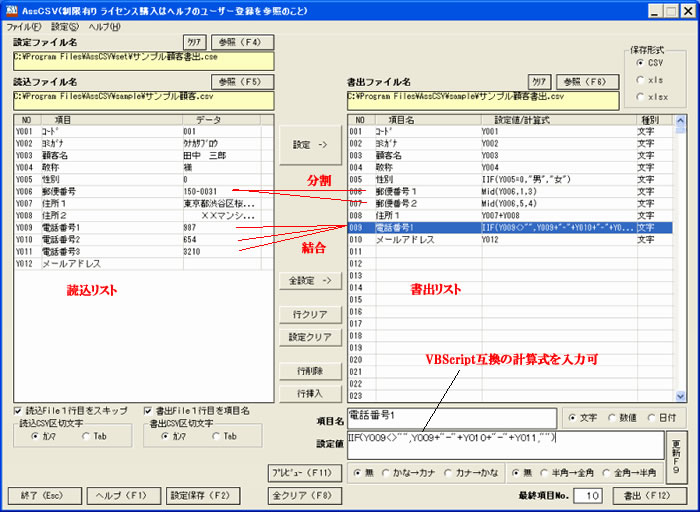
Task: Toggle the 書出File1行目を項目名 checkbox
Action: point(148,411)
